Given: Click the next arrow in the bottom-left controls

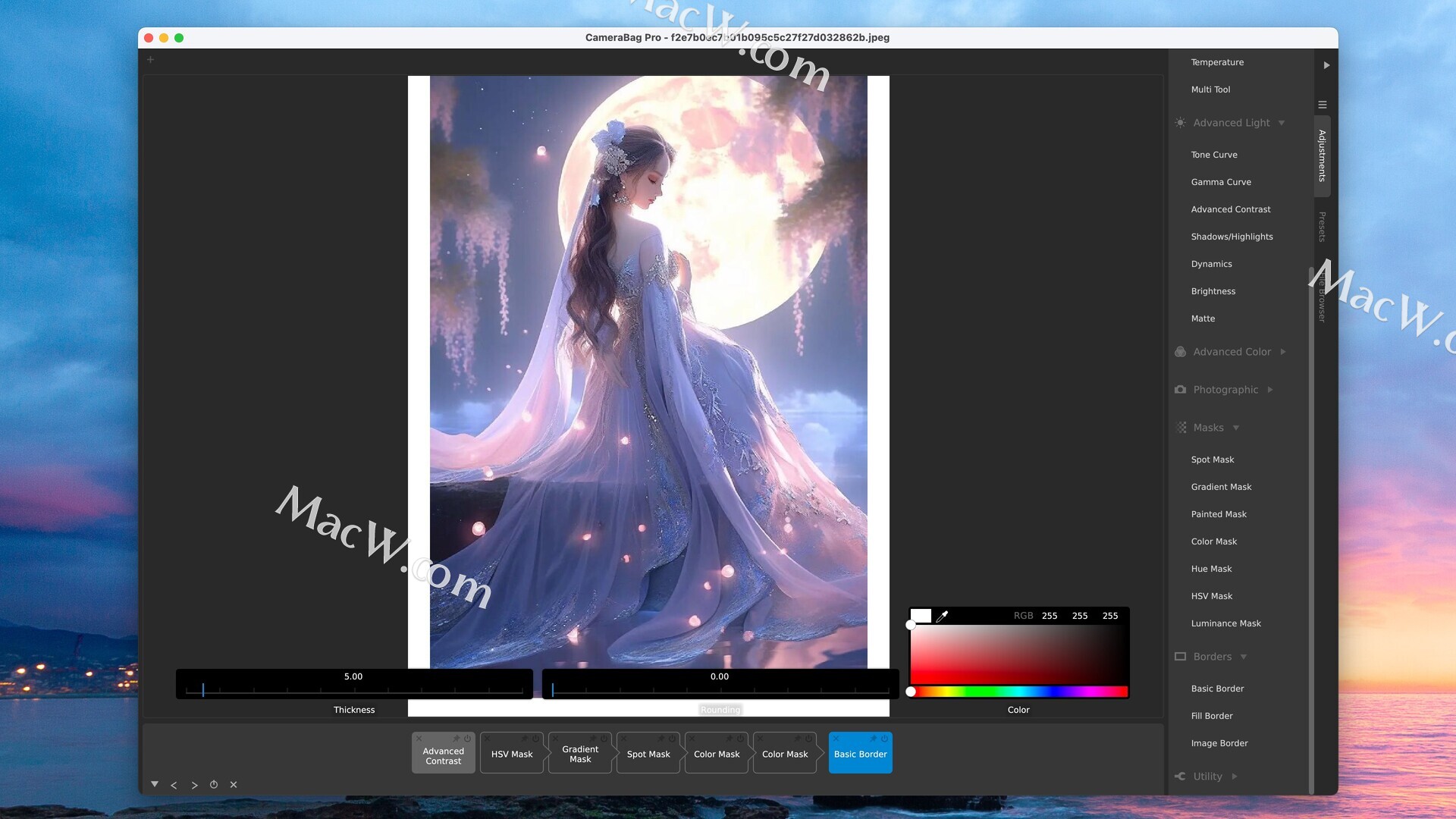Looking at the screenshot, I should (194, 785).
